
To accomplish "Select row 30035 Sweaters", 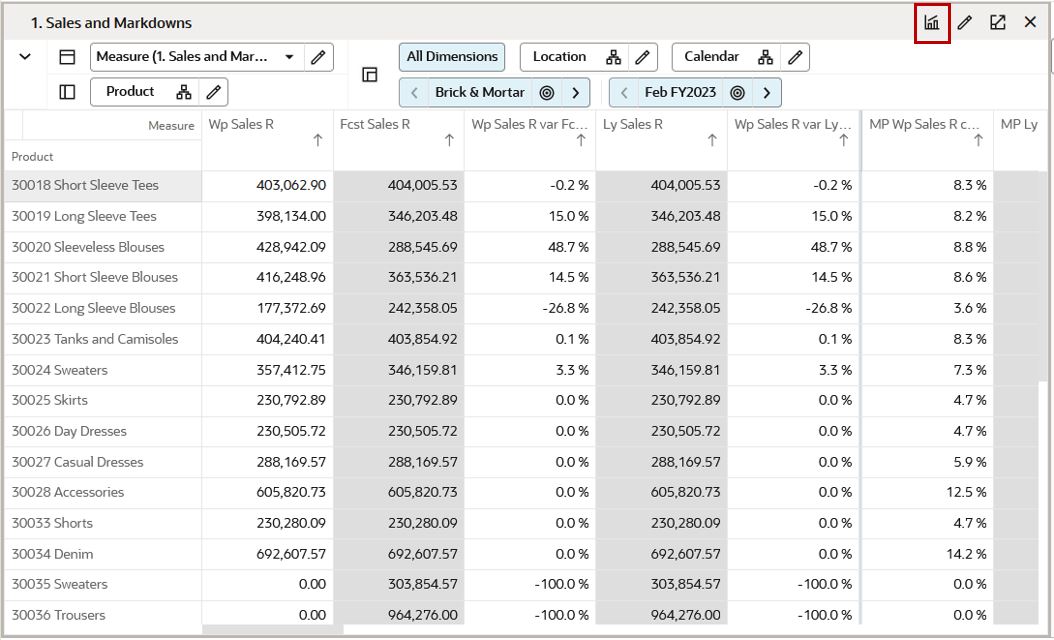I will click(x=103, y=585).
